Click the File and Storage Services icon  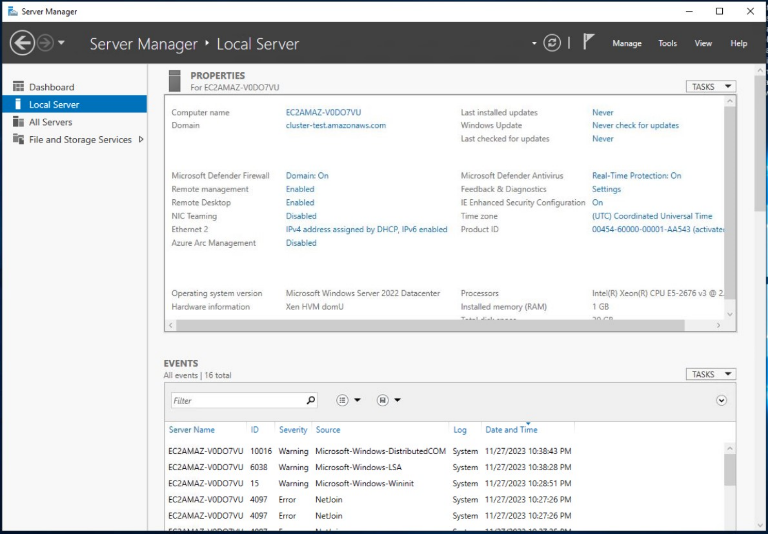click(18, 140)
